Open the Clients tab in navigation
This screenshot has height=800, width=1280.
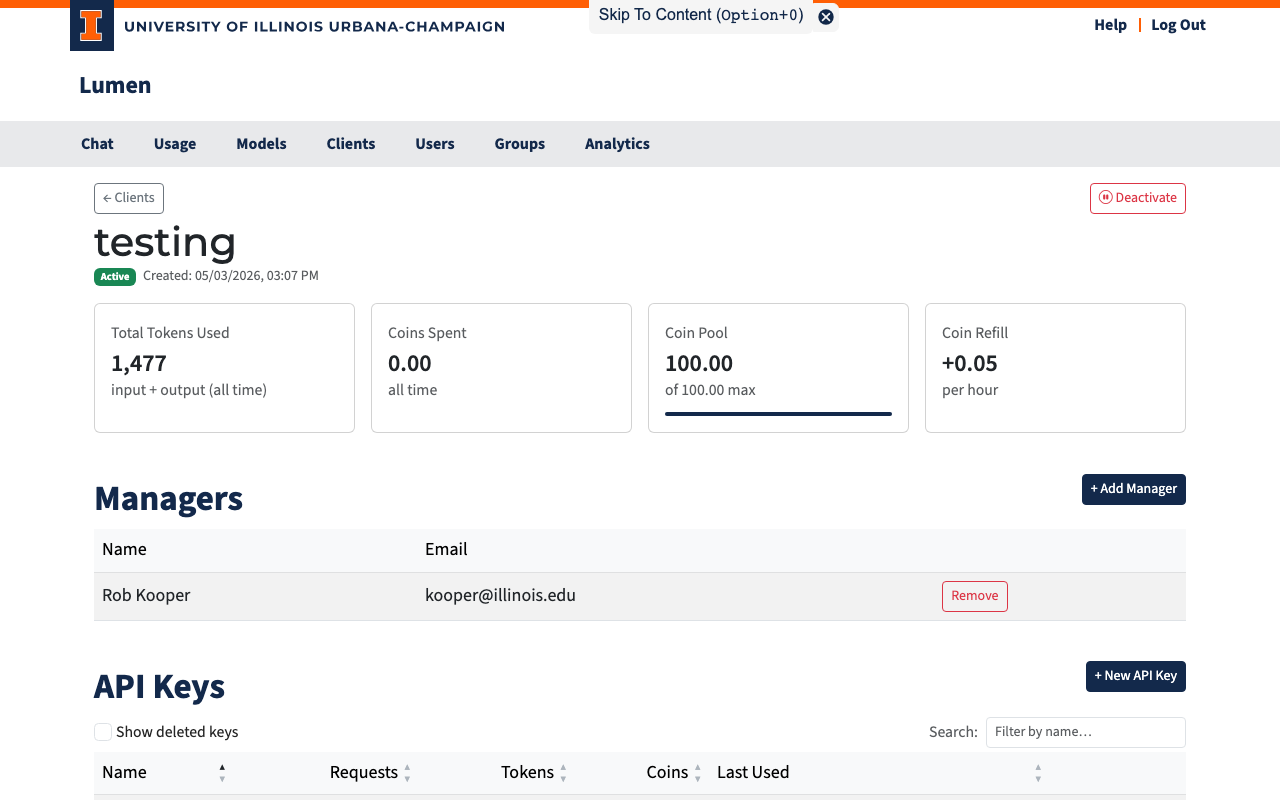coord(351,144)
